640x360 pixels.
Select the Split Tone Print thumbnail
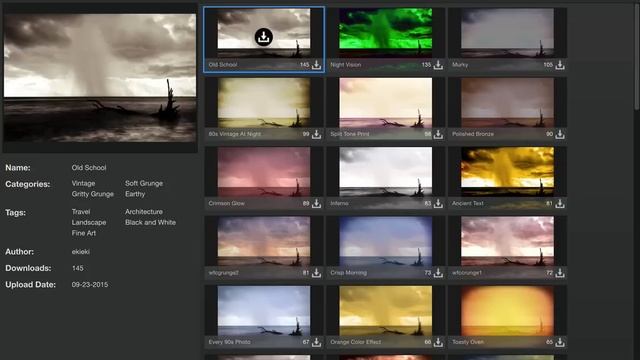pyautogui.click(x=385, y=102)
